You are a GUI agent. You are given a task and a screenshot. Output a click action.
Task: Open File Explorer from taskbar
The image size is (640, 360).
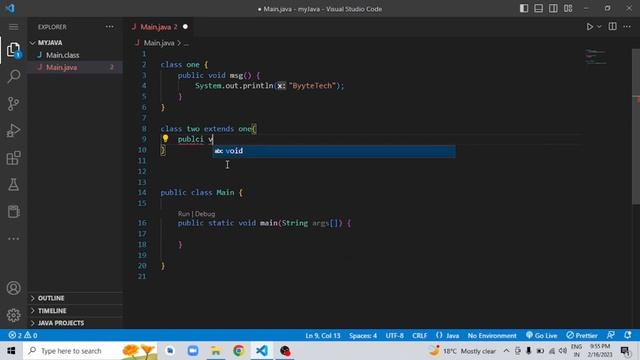click(216, 351)
